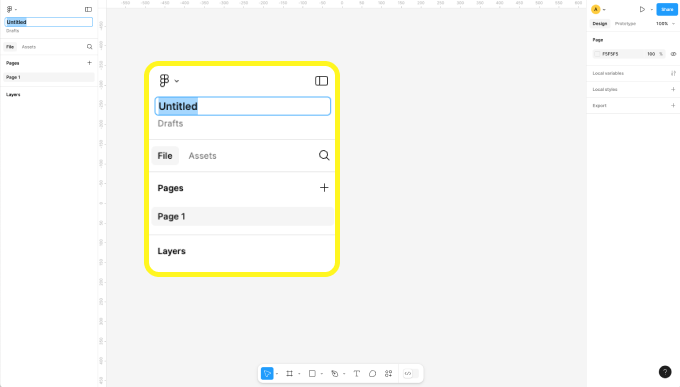
Task: Toggle Dev Mode switch in bottom toolbar
Action: [x=411, y=374]
